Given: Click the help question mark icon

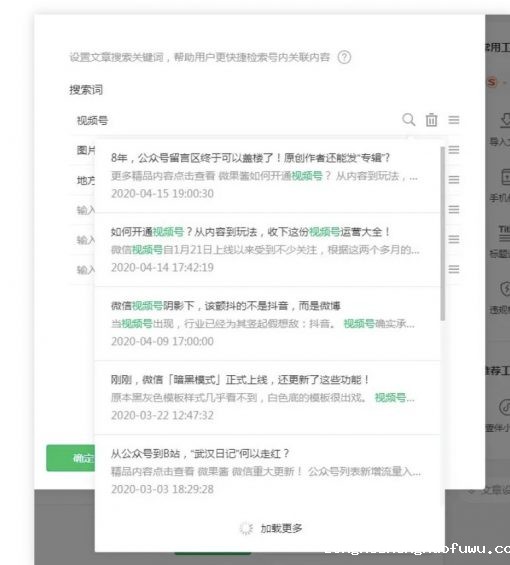Looking at the screenshot, I should tap(344, 57).
